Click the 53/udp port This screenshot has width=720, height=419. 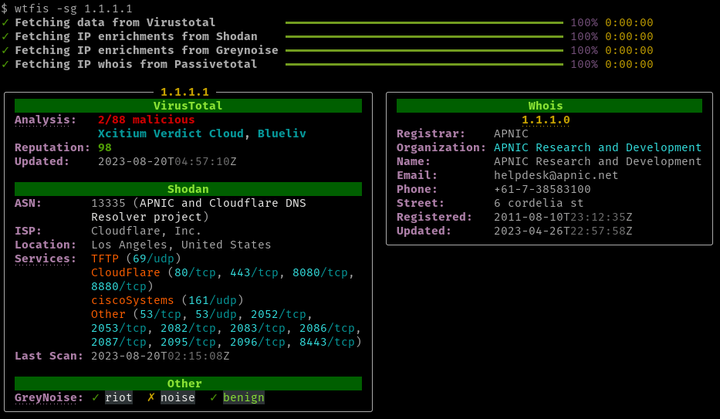pyautogui.click(x=216, y=314)
